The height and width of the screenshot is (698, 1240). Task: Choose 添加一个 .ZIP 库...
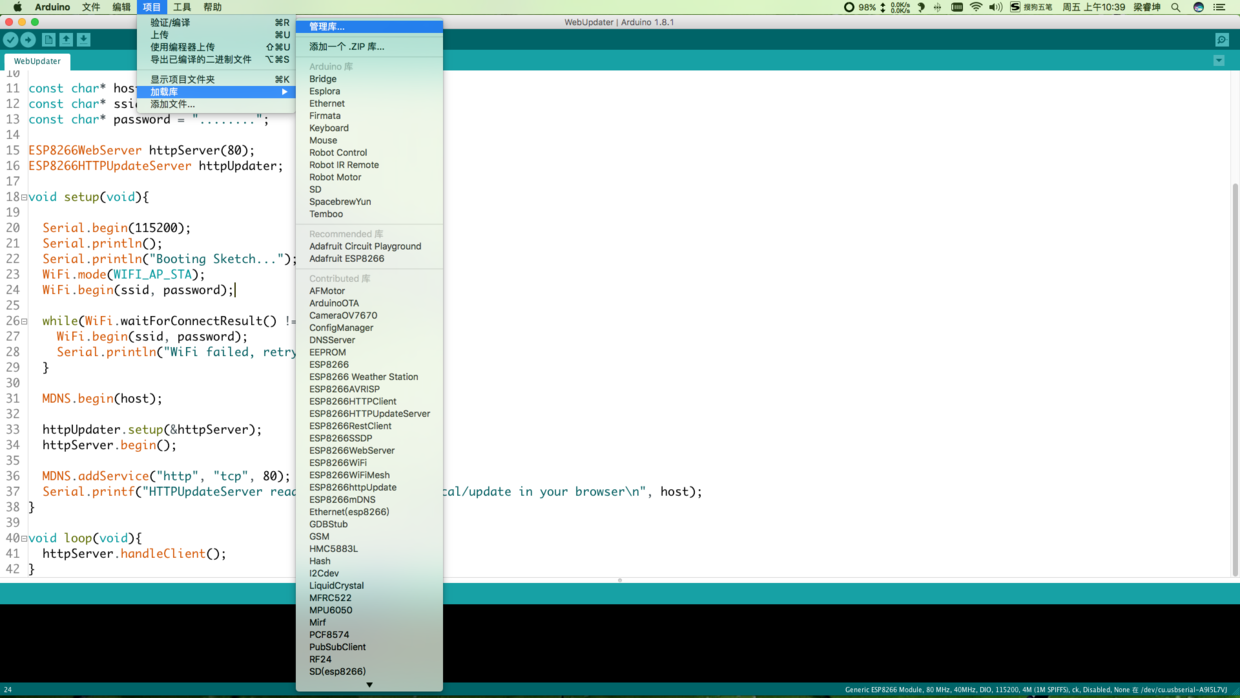369,46
